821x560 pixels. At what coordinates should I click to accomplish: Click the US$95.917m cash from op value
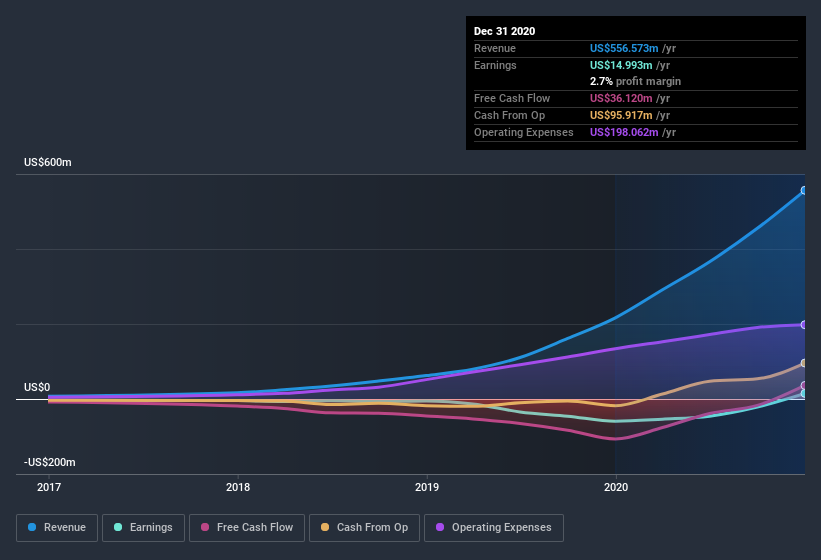pyautogui.click(x=621, y=115)
